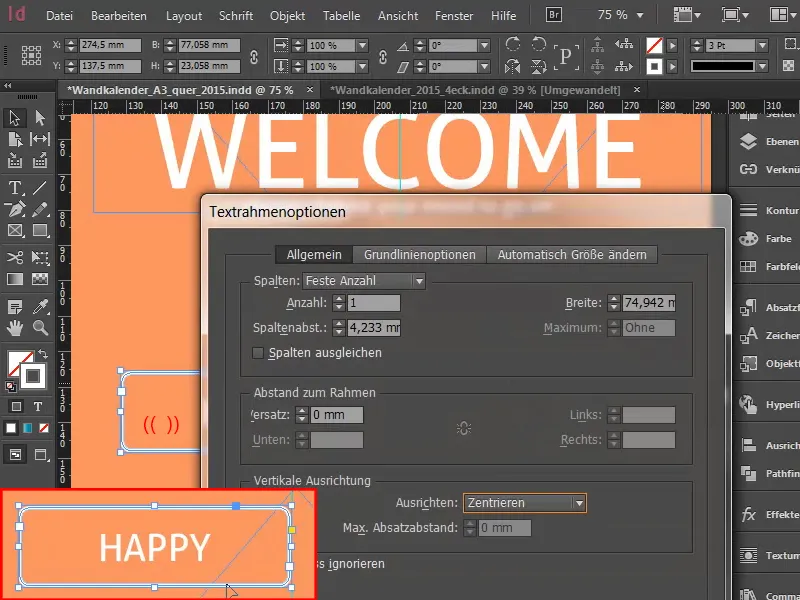
Task: Switch to Grundlinienoptionen tab
Action: tap(419, 255)
